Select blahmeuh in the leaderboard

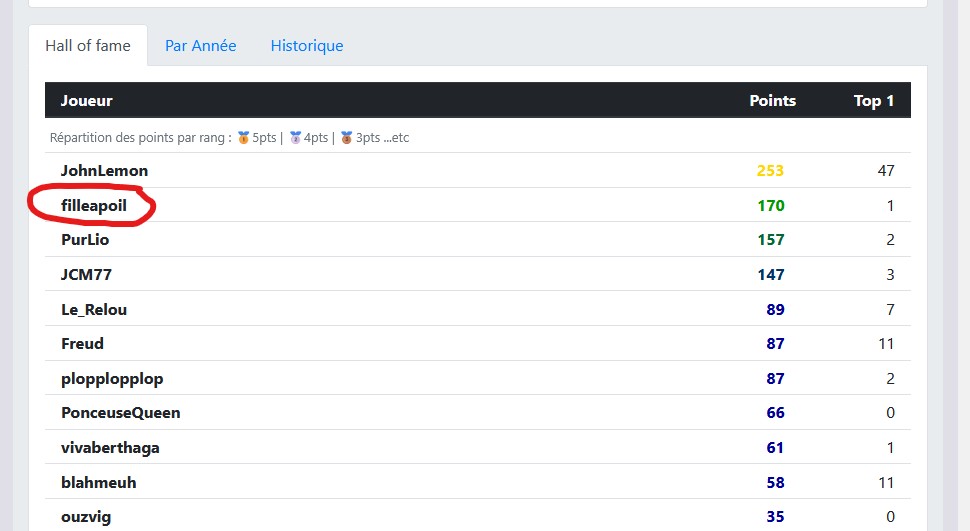(x=98, y=483)
